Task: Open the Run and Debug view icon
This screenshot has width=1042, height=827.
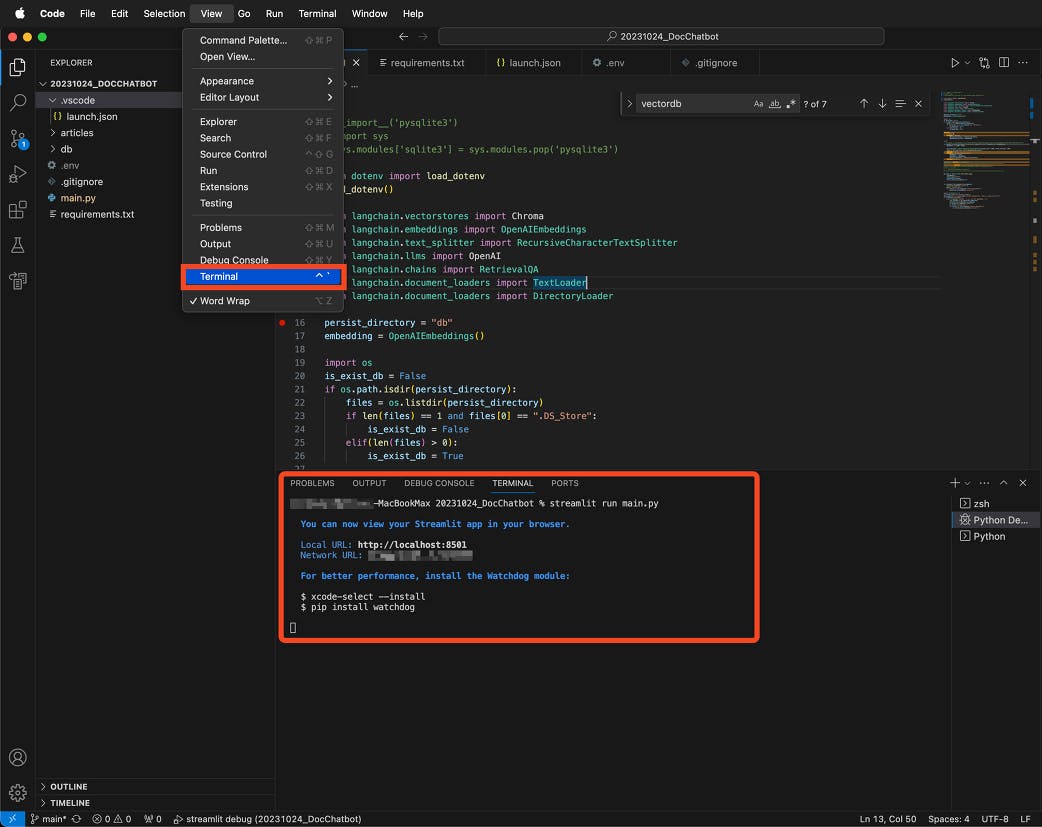Action: tap(17, 174)
